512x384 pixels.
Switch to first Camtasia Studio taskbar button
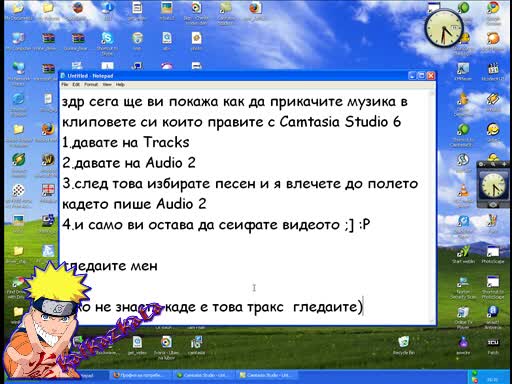point(204,375)
